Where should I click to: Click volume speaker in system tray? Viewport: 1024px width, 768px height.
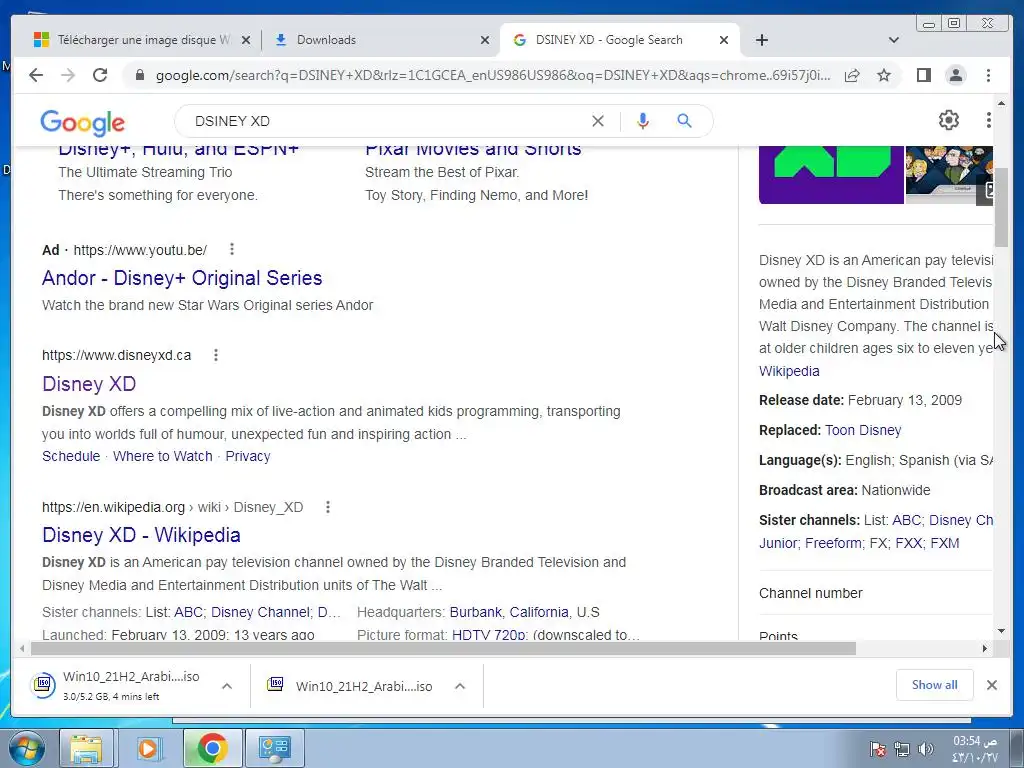click(x=925, y=748)
